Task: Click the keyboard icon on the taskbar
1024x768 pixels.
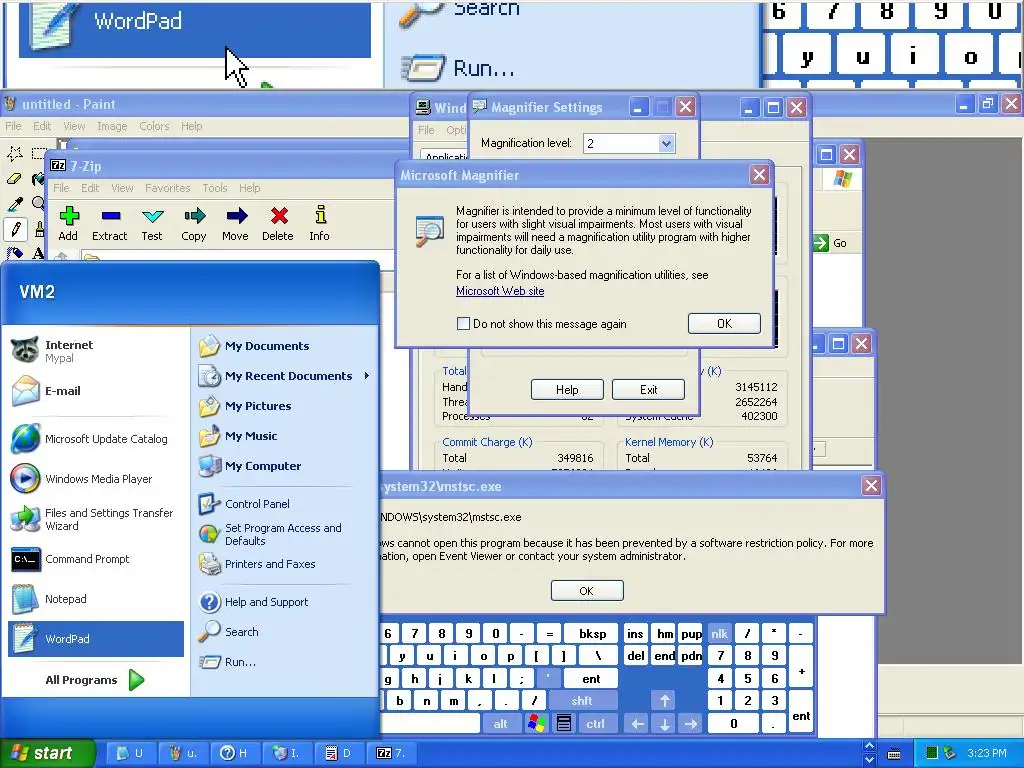Action: [x=894, y=754]
